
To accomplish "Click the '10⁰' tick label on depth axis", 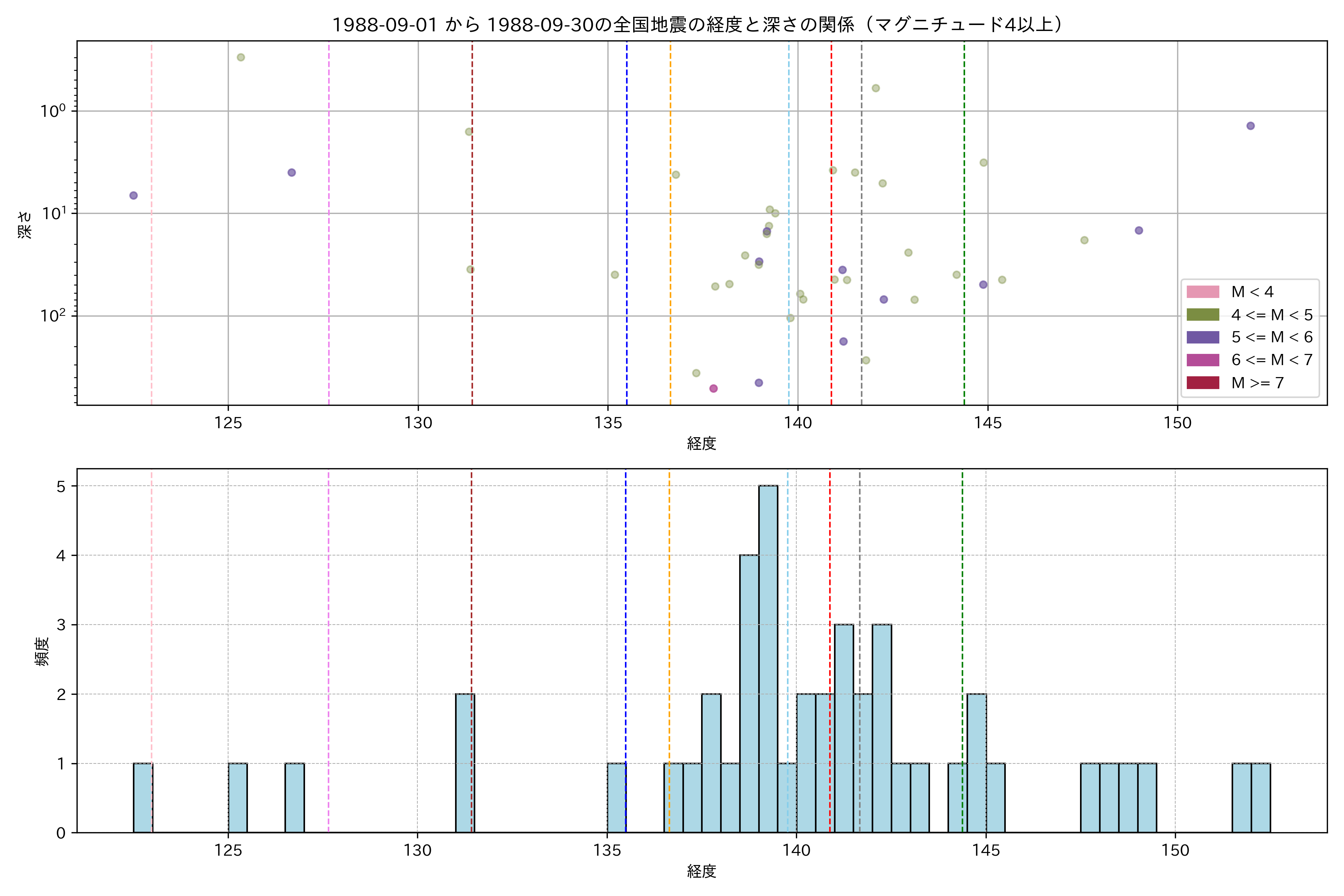I will point(53,111).
